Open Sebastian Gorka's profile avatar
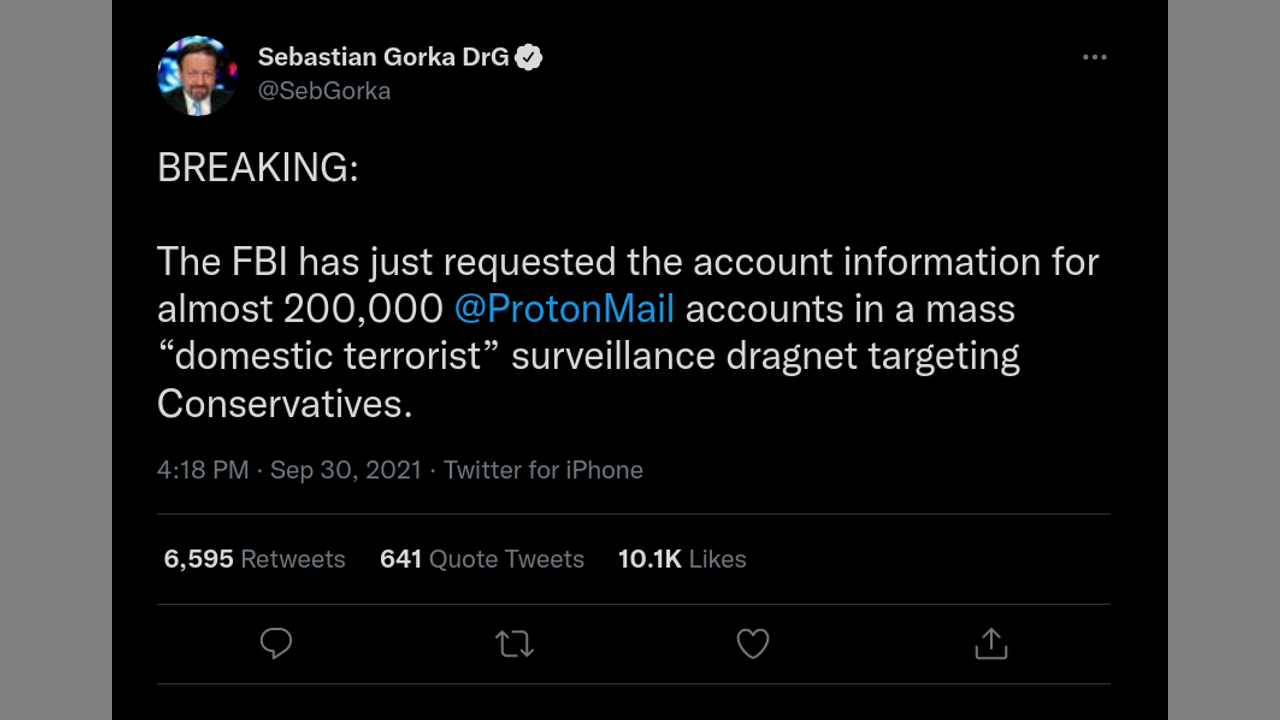Screen dimensions: 1280x720 point(197,75)
